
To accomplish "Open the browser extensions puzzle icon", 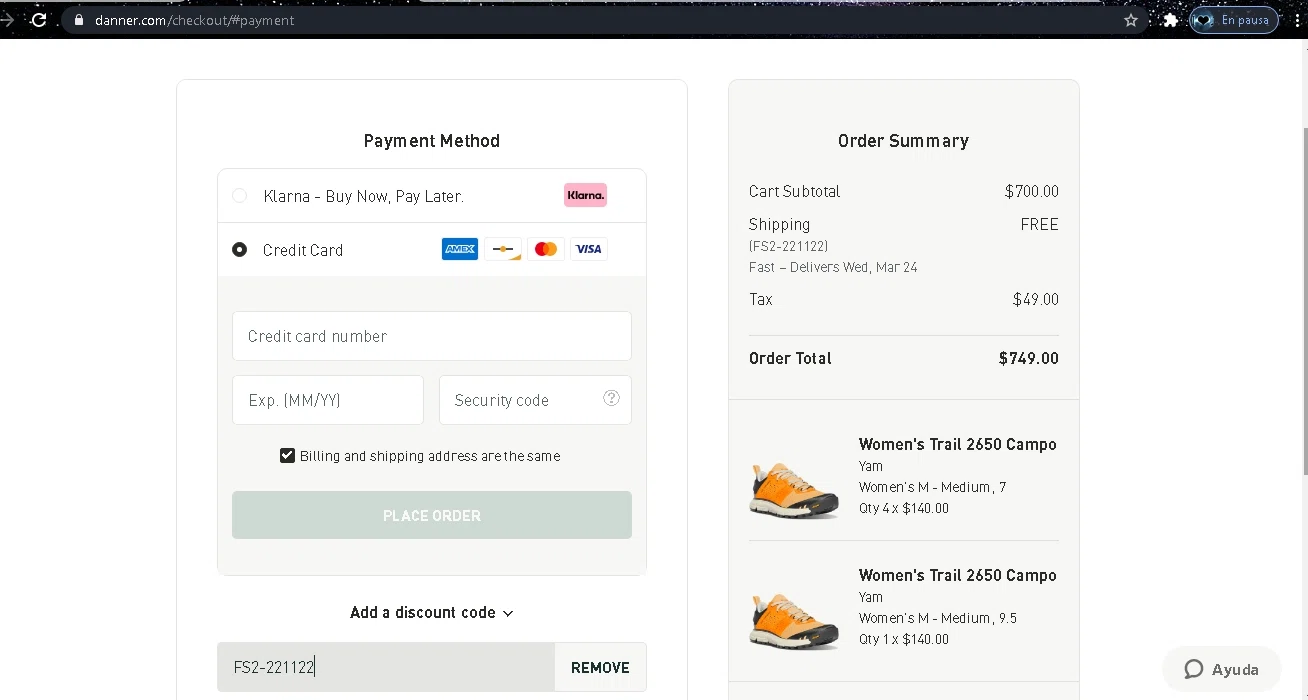I will click(x=1170, y=20).
